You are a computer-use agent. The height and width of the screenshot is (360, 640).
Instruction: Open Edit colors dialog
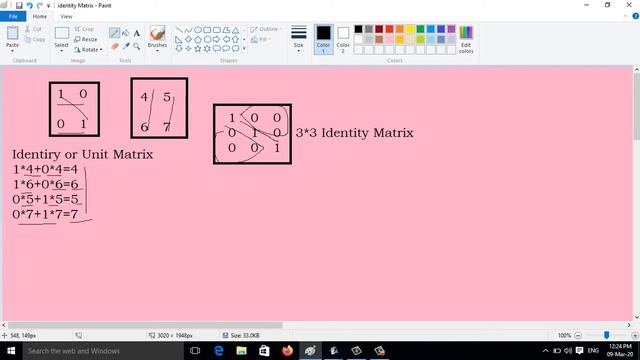click(x=466, y=39)
